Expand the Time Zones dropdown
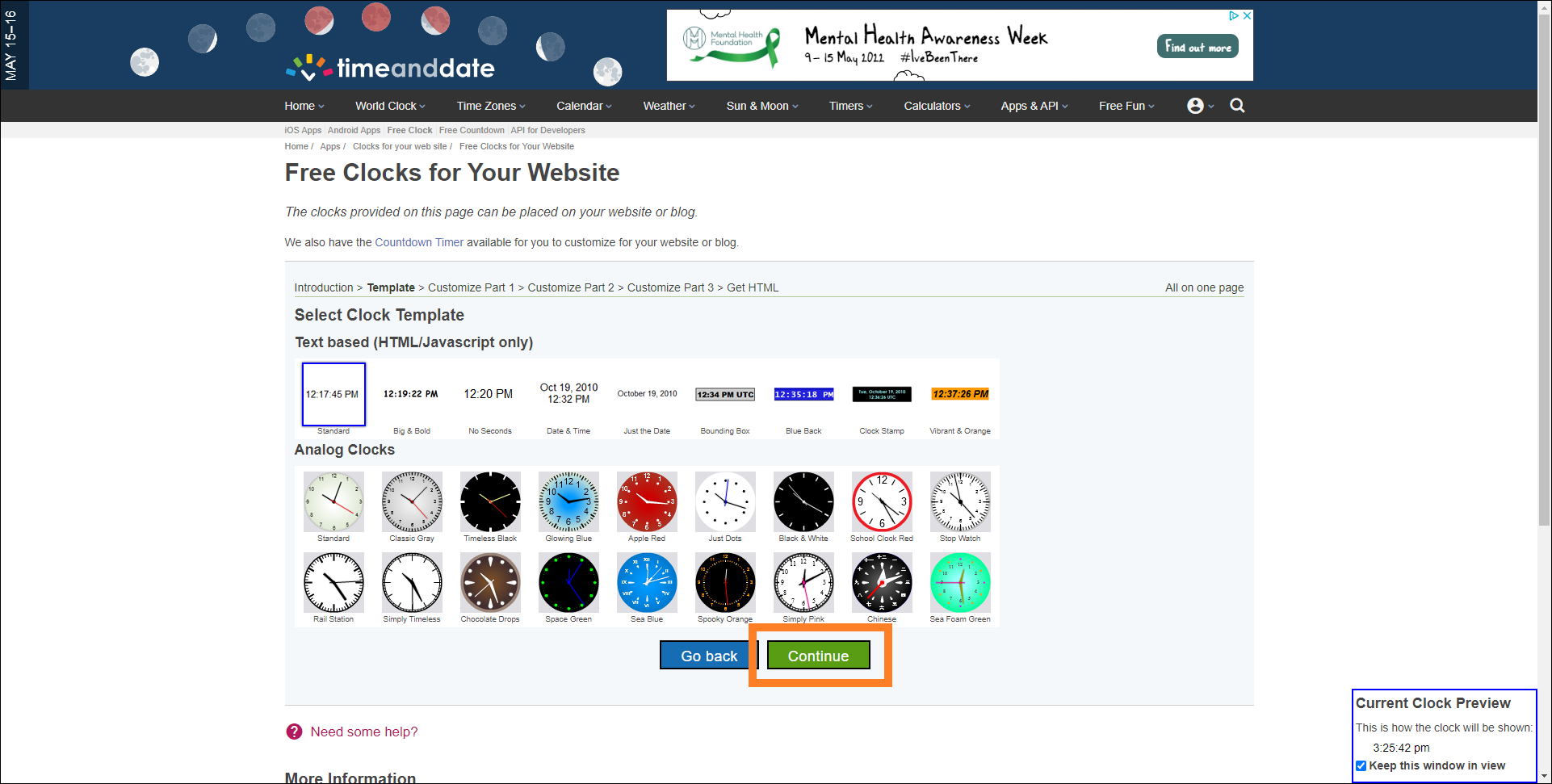The image size is (1552, 784). 491,106
